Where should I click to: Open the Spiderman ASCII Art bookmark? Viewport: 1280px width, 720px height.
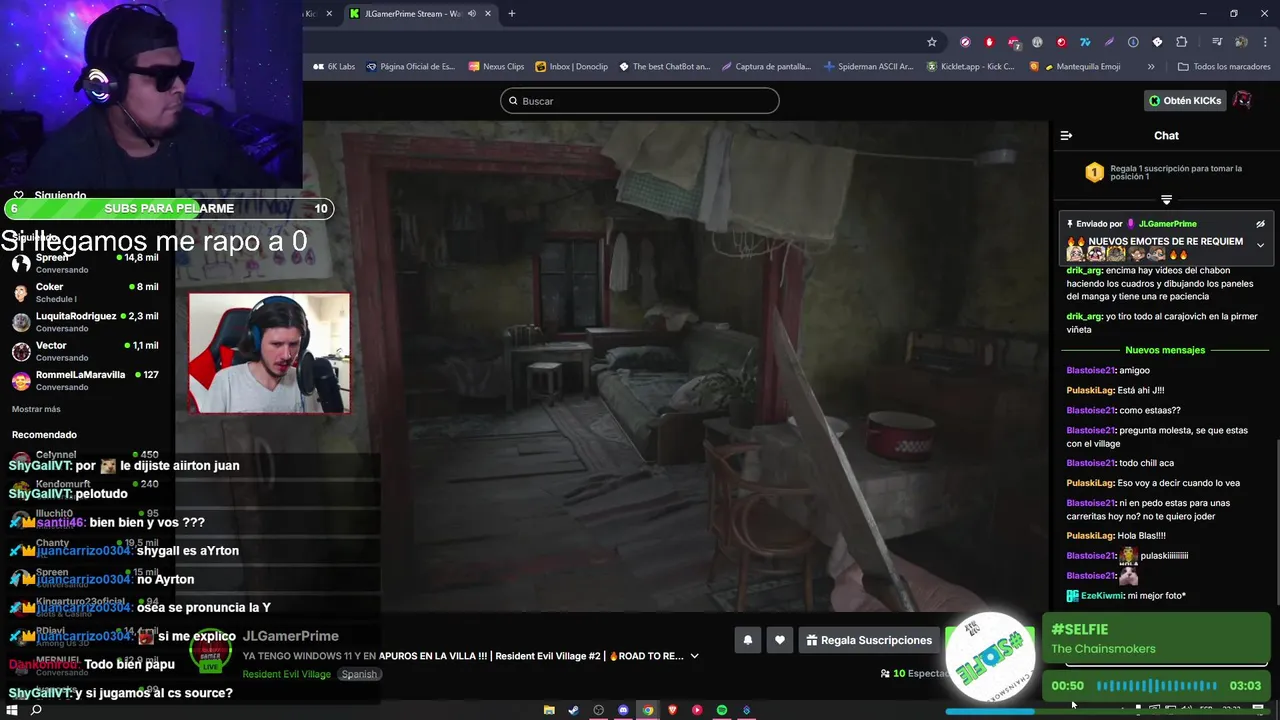pos(869,67)
